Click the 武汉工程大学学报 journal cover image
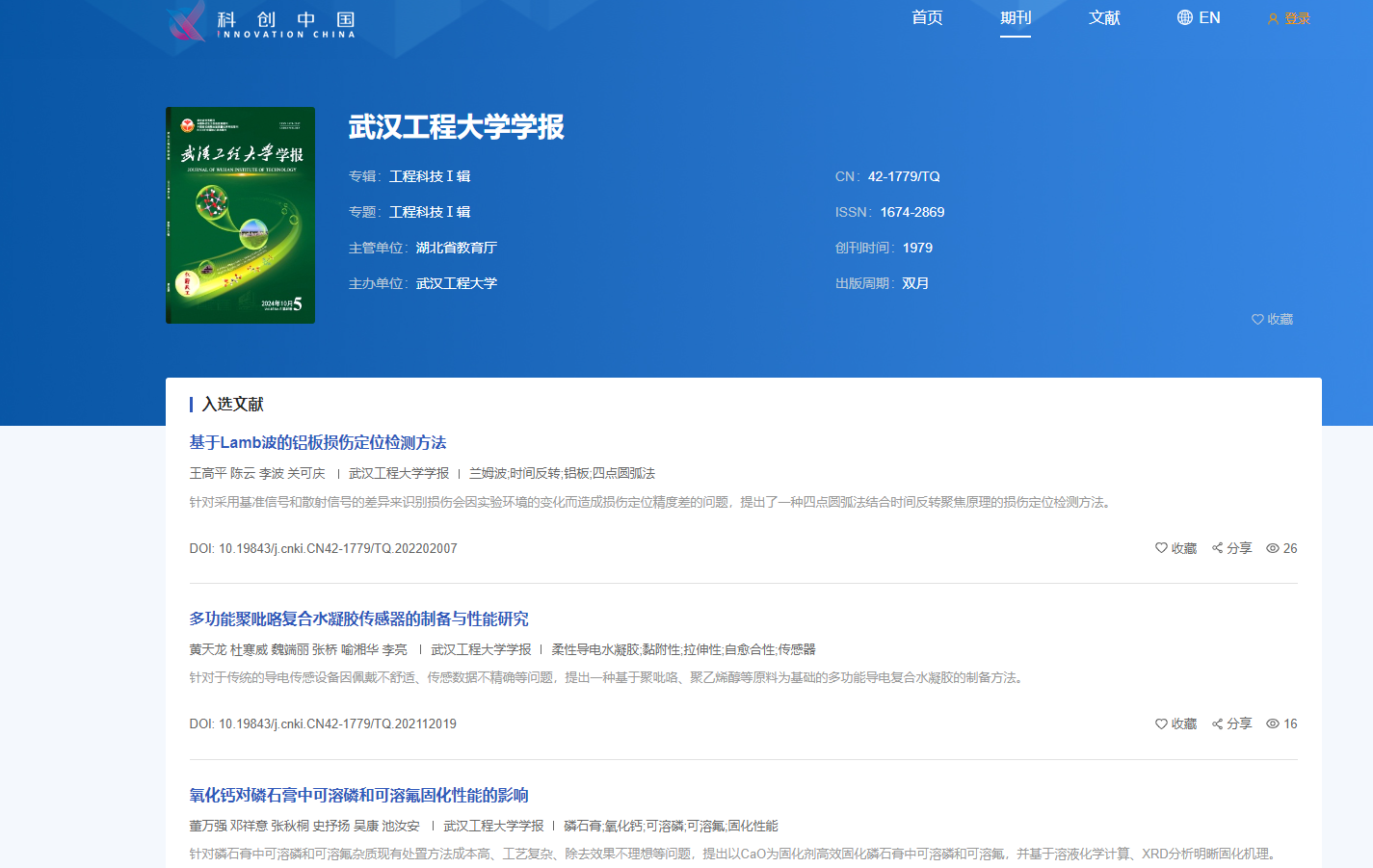Image resolution: width=1373 pixels, height=868 pixels. [x=240, y=215]
